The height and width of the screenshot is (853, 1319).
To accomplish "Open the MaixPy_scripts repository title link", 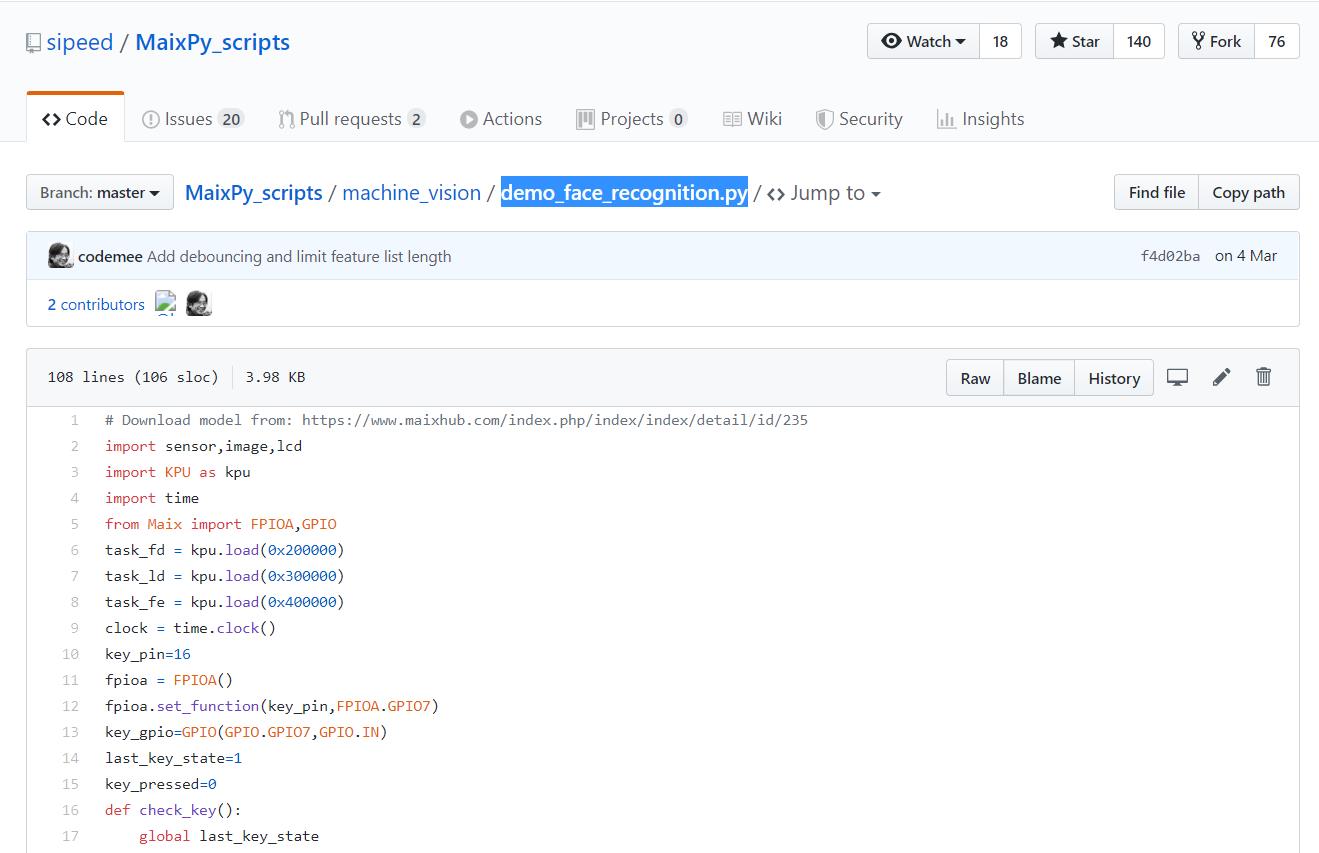I will pos(212,42).
